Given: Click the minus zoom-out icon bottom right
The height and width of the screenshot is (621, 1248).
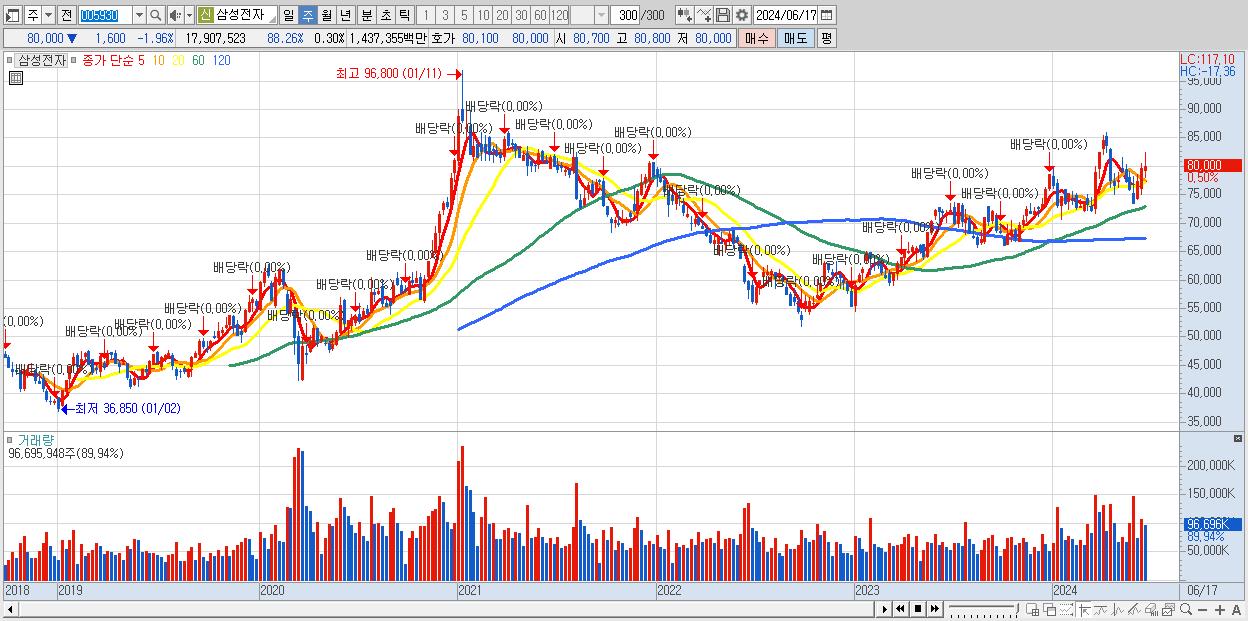Looking at the screenshot, I should click(x=1202, y=609).
